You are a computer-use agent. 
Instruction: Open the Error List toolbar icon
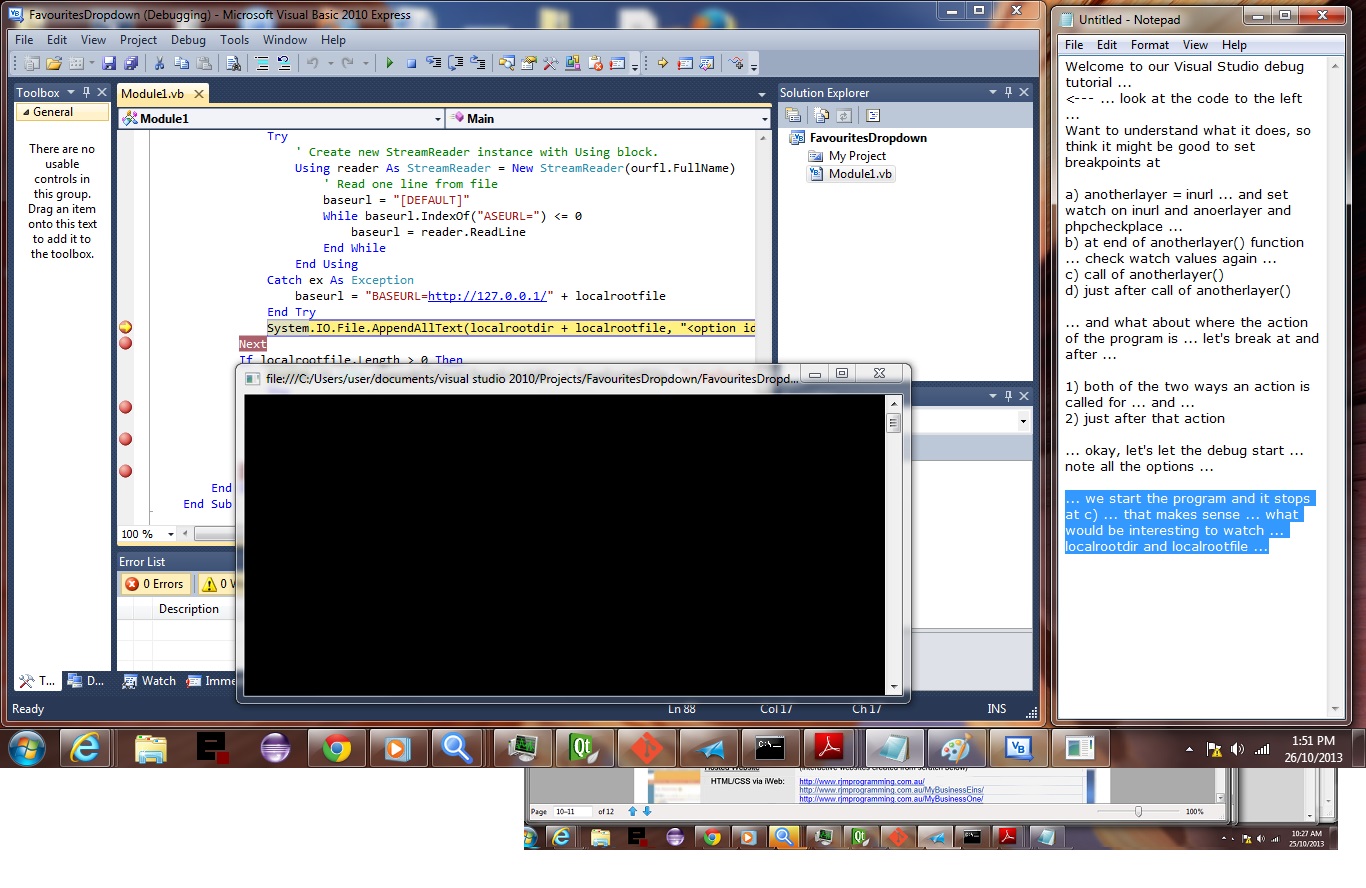pyautogui.click(x=595, y=63)
